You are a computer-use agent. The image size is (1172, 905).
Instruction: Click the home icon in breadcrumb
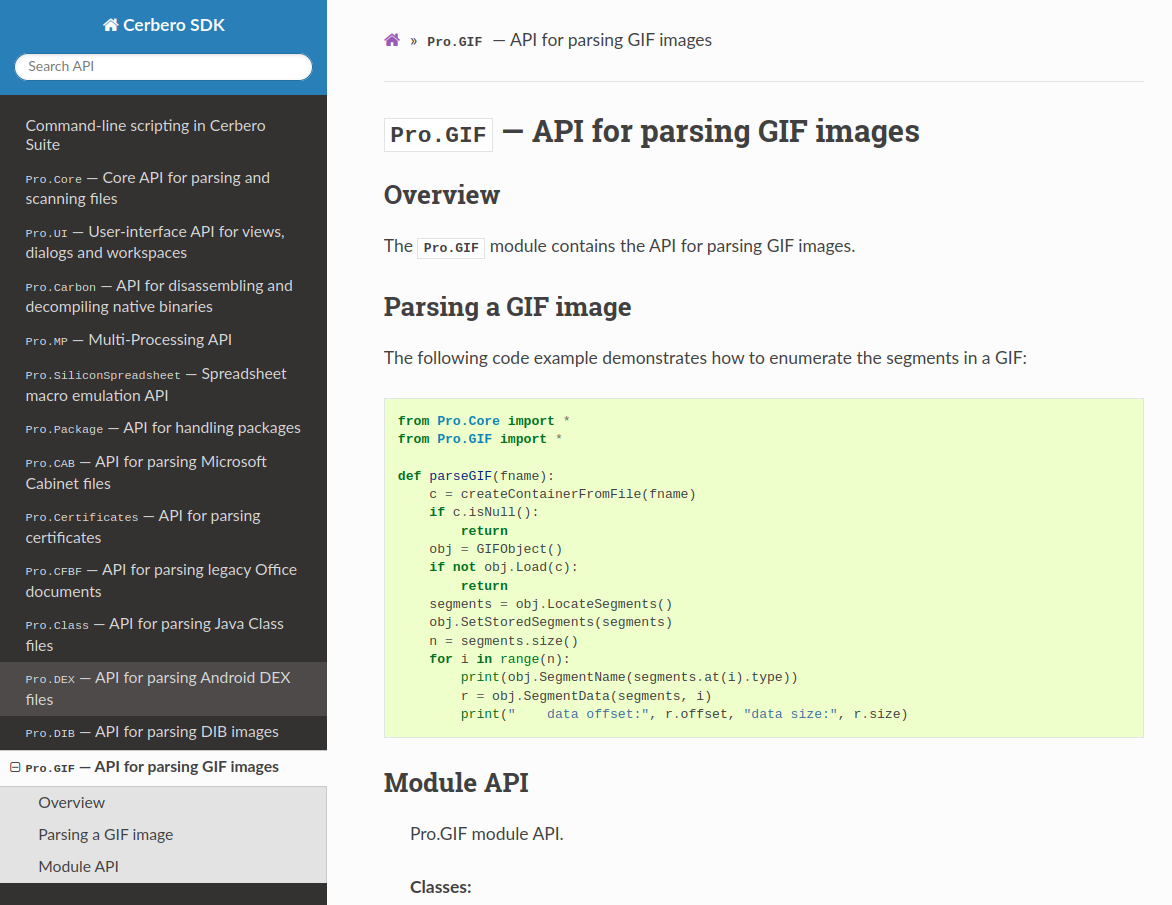[392, 40]
